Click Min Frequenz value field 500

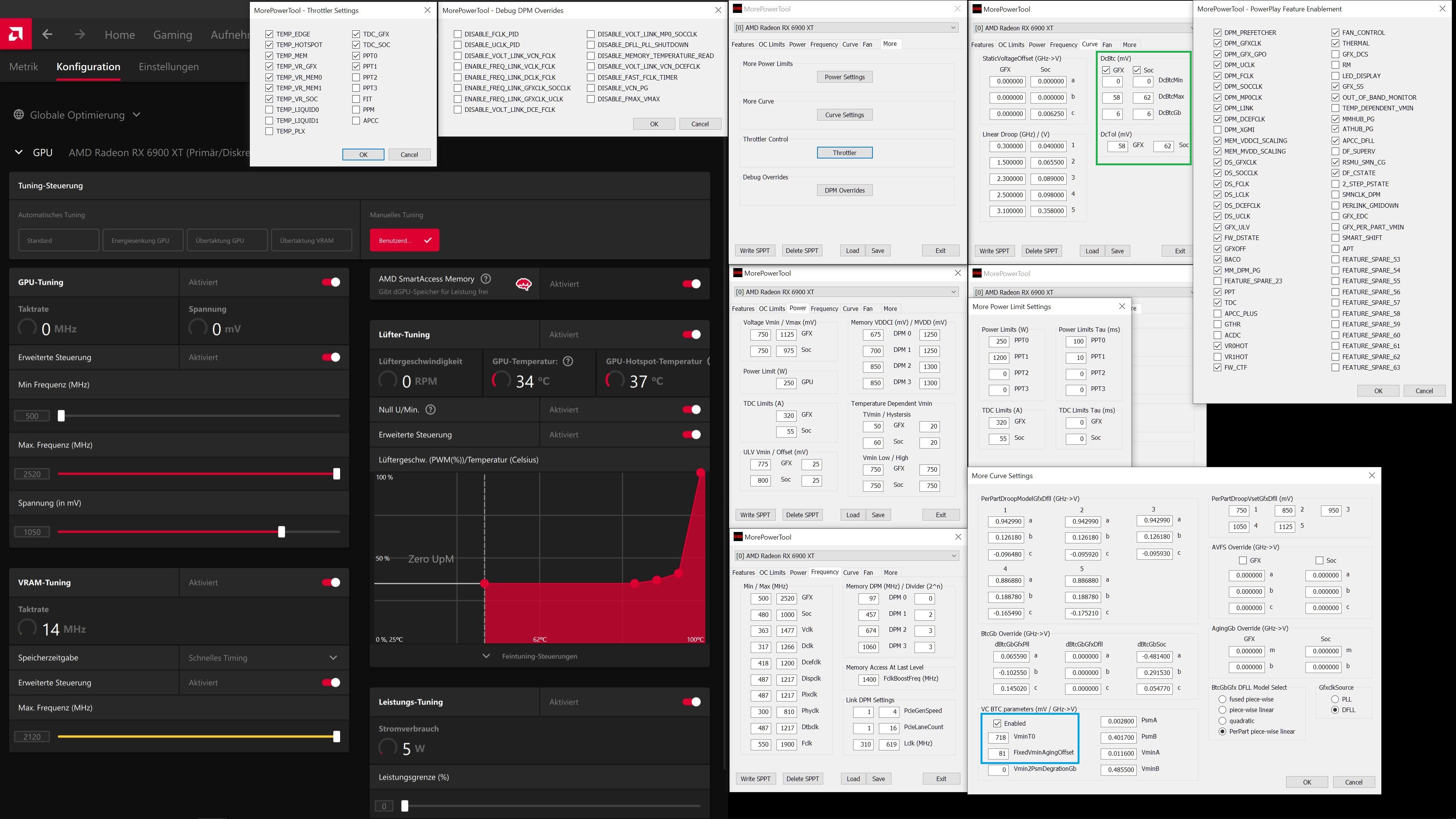tap(32, 416)
